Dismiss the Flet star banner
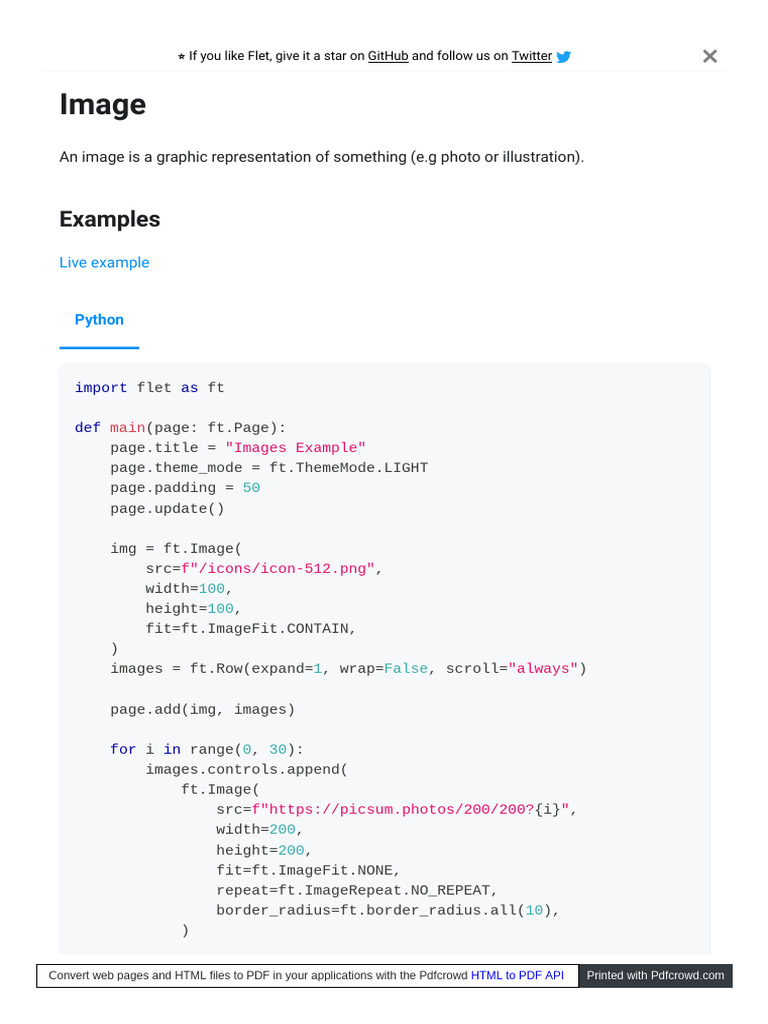 [710, 56]
